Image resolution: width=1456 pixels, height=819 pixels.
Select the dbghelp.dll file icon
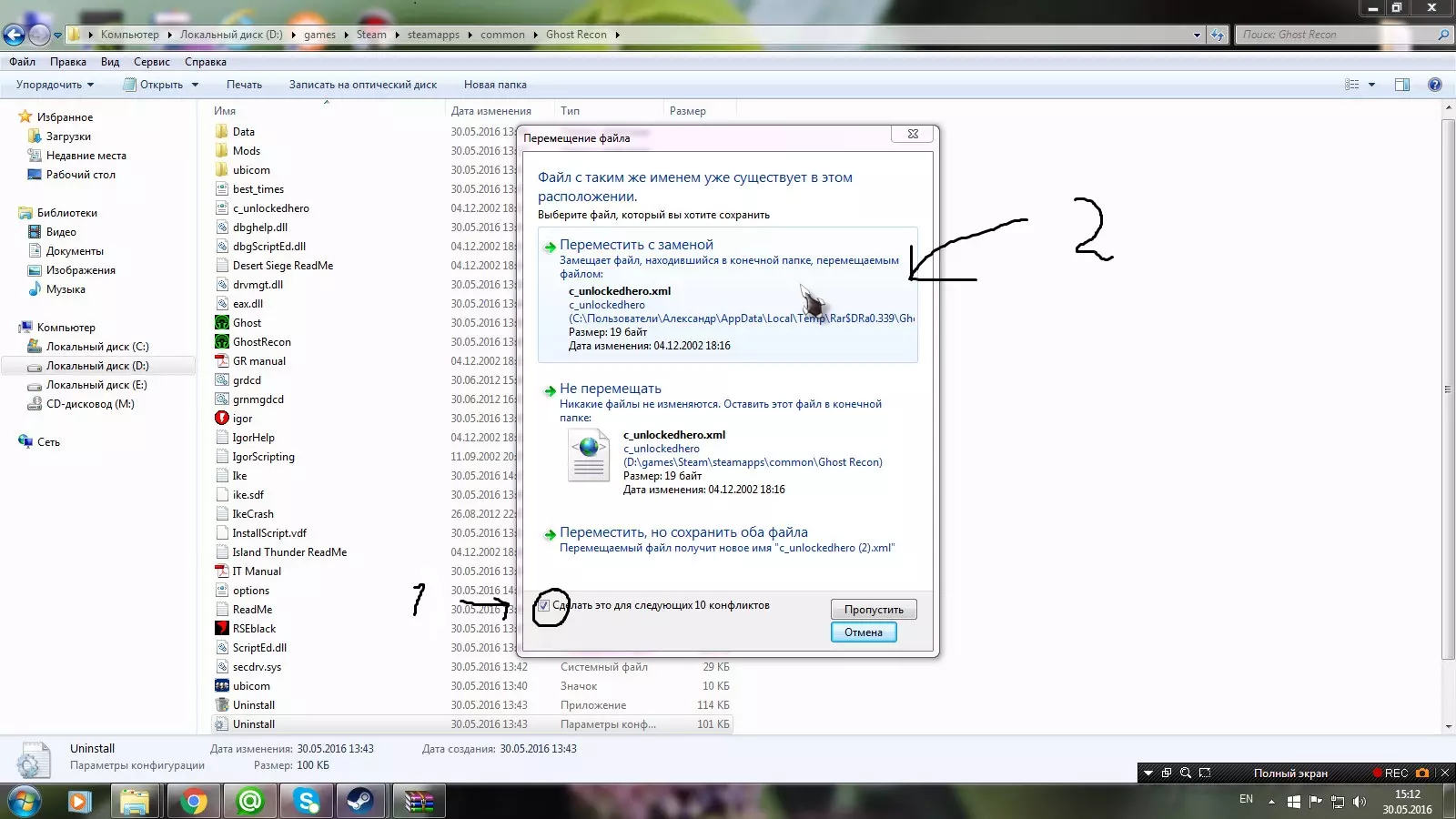pos(221,227)
